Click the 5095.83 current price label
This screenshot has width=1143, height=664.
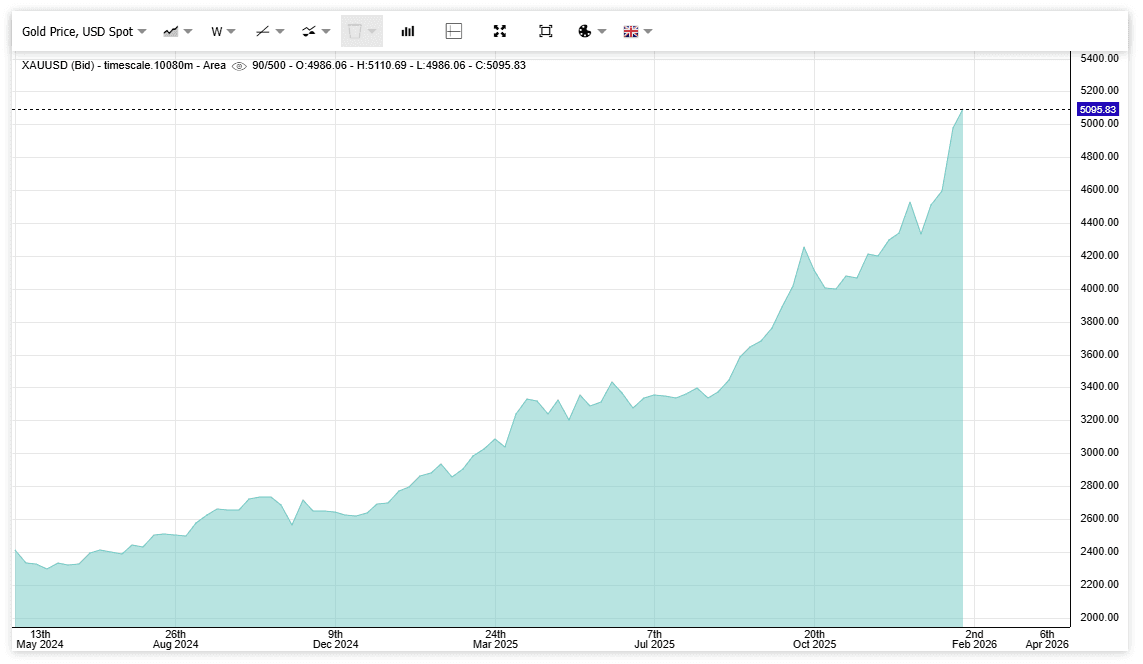pyautogui.click(x=1097, y=109)
